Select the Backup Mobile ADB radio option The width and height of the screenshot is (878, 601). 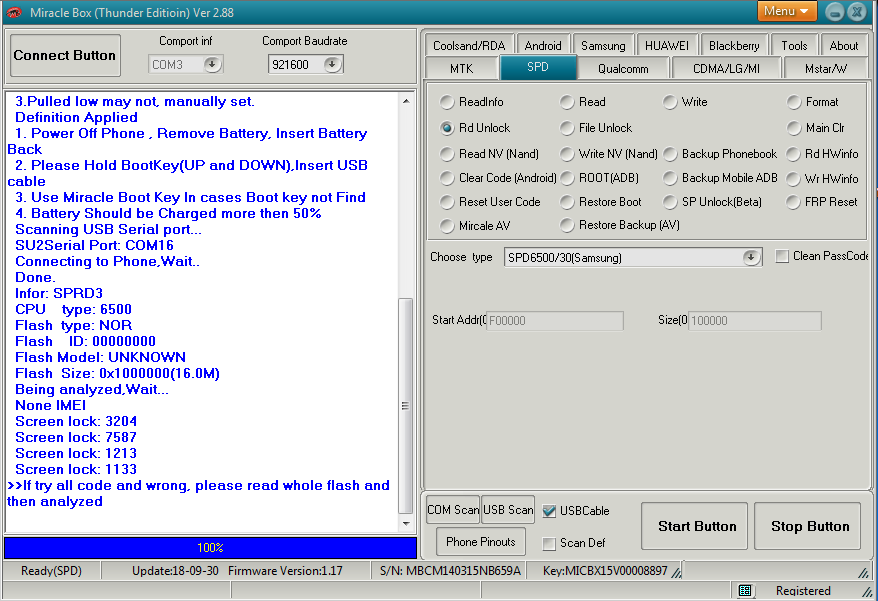[x=720, y=178]
